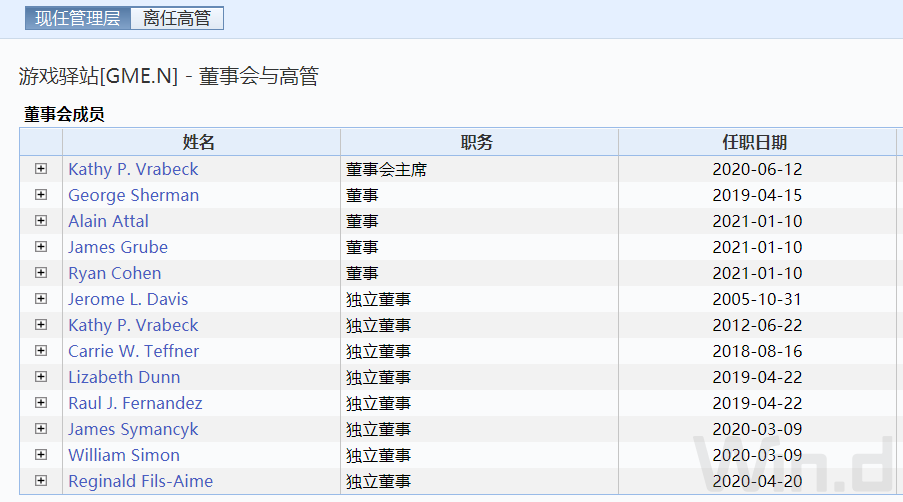Select date cell in William Simon row
This screenshot has height=502, width=903.
tap(757, 455)
